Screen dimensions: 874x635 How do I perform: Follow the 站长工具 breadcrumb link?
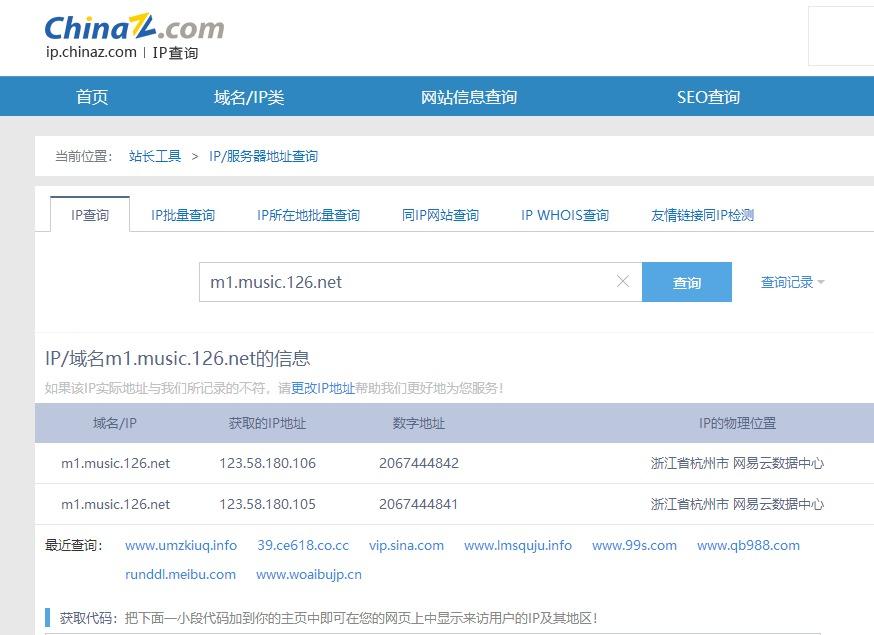155,156
